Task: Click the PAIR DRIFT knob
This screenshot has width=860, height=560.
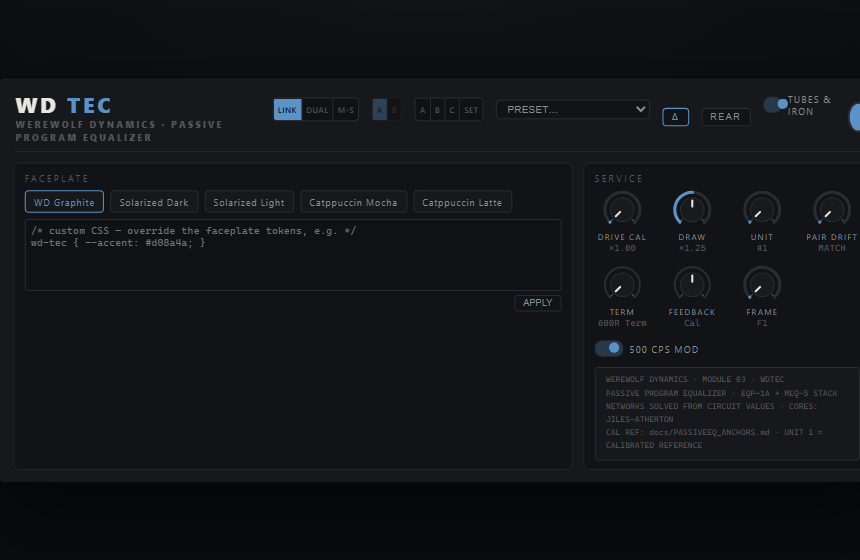Action: click(x=831, y=210)
